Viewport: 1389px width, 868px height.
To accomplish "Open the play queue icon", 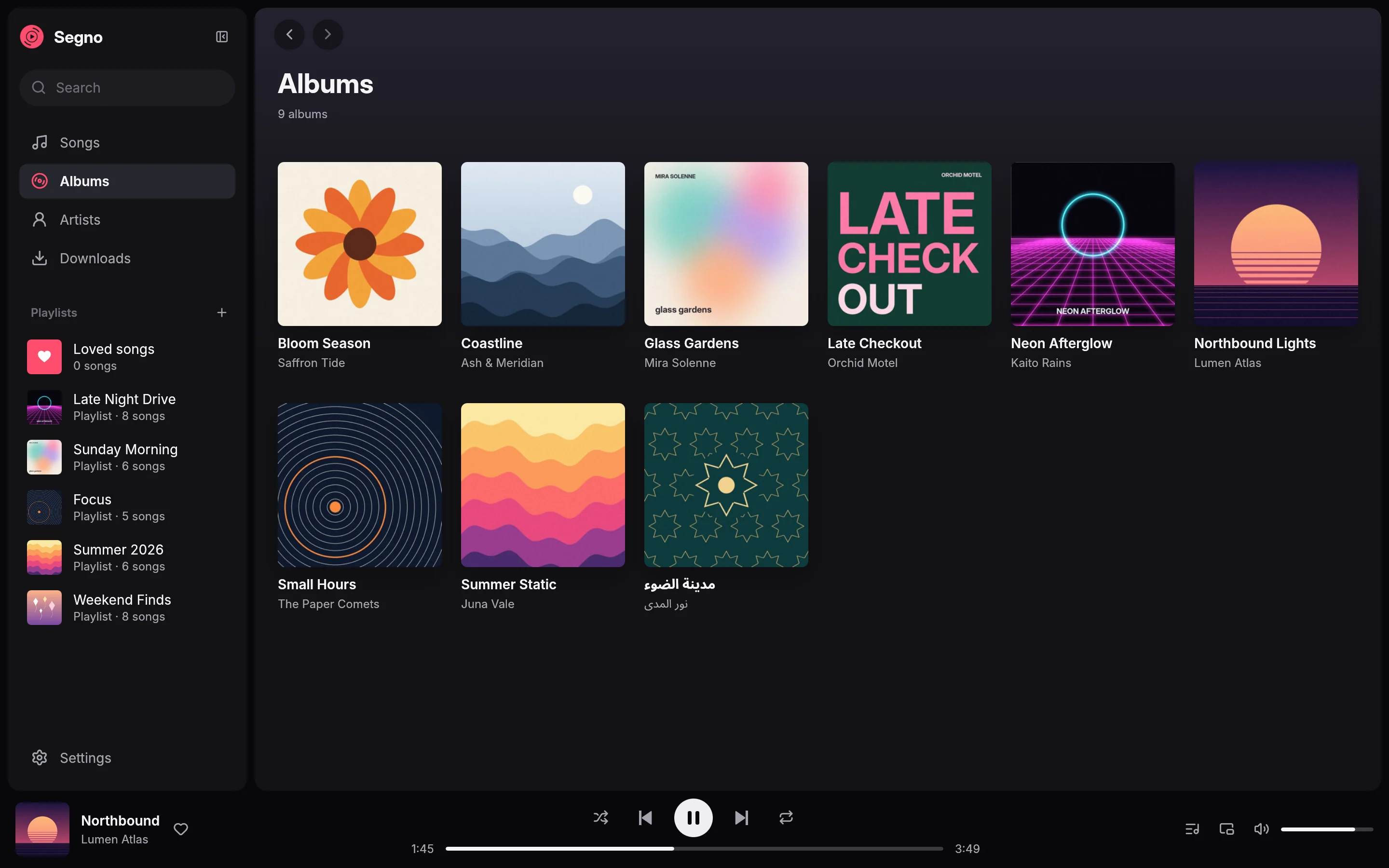I will click(x=1192, y=829).
